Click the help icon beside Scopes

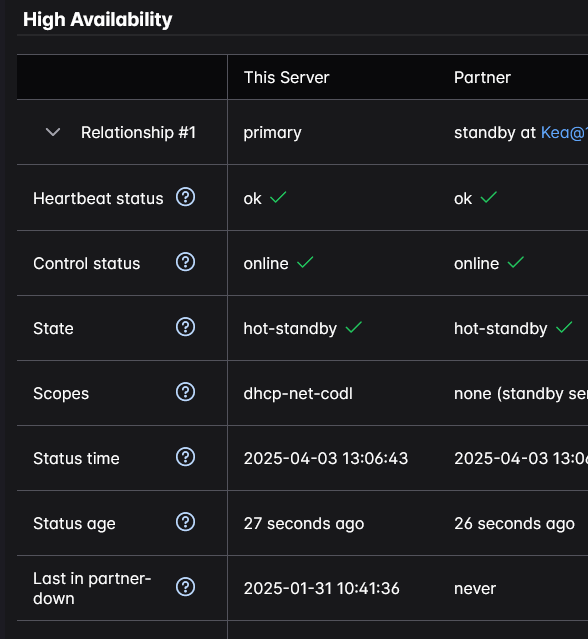(x=185, y=392)
